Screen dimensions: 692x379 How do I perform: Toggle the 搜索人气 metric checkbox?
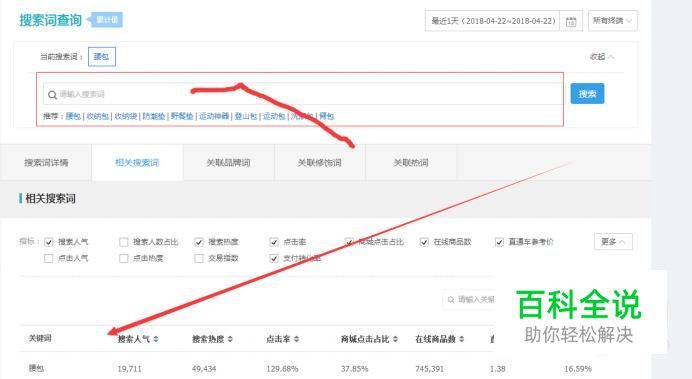(49, 242)
